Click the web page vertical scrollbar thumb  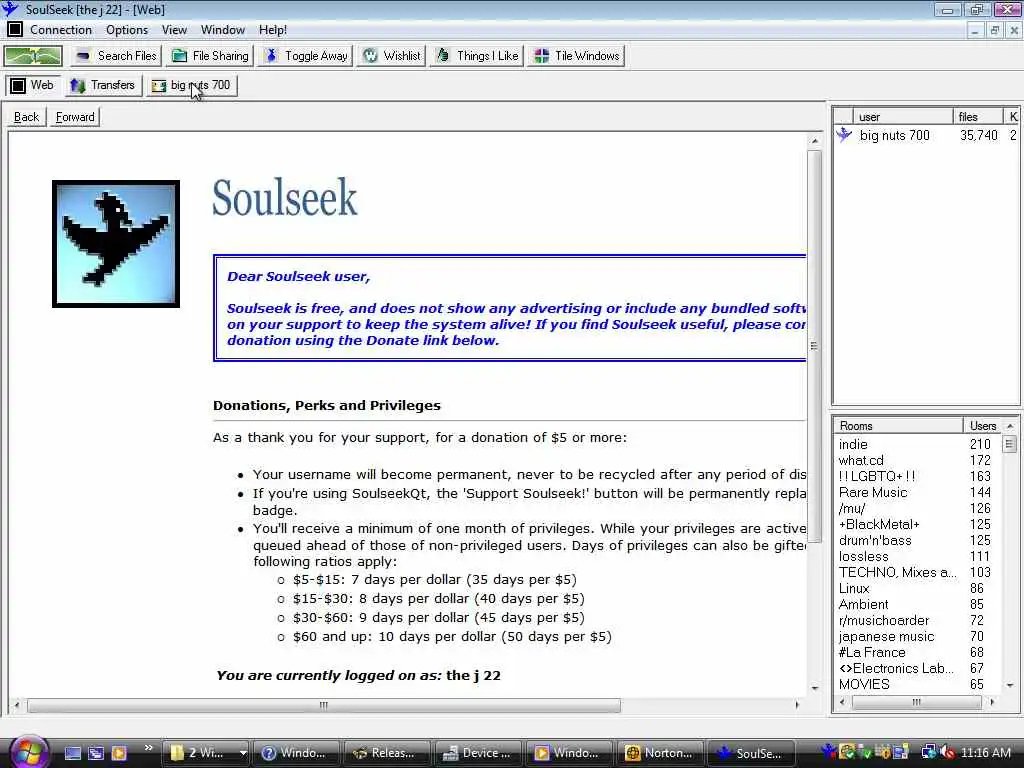point(814,345)
